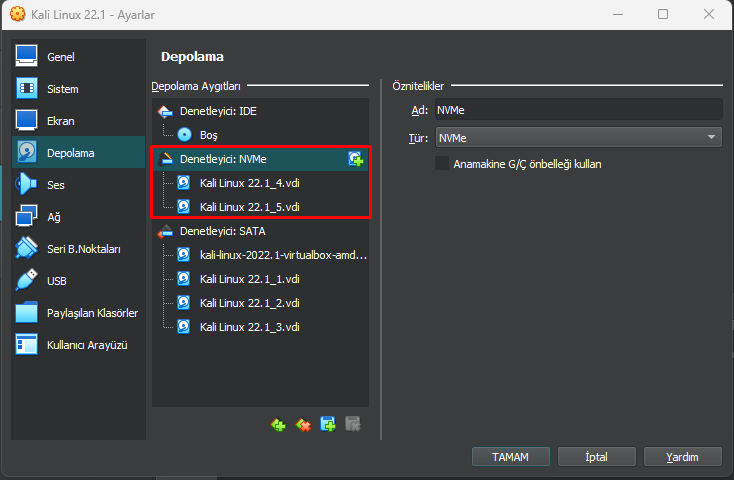Click the disabled remove attachment icon

click(353, 424)
